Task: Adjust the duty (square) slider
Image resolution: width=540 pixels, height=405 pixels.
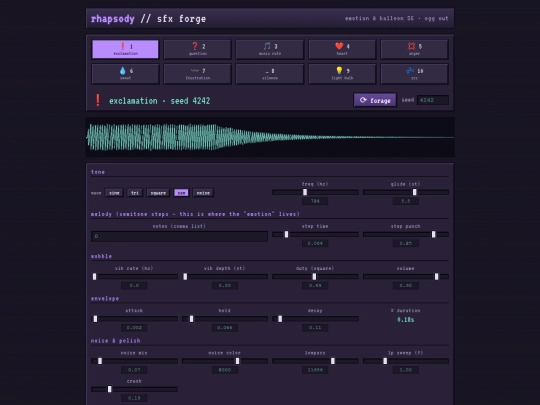Action: coord(315,277)
